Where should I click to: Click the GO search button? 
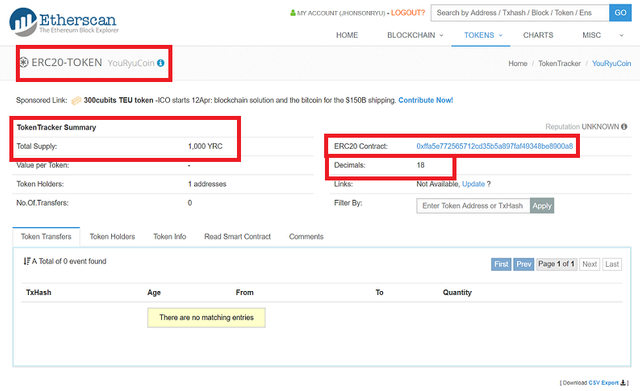(x=620, y=13)
